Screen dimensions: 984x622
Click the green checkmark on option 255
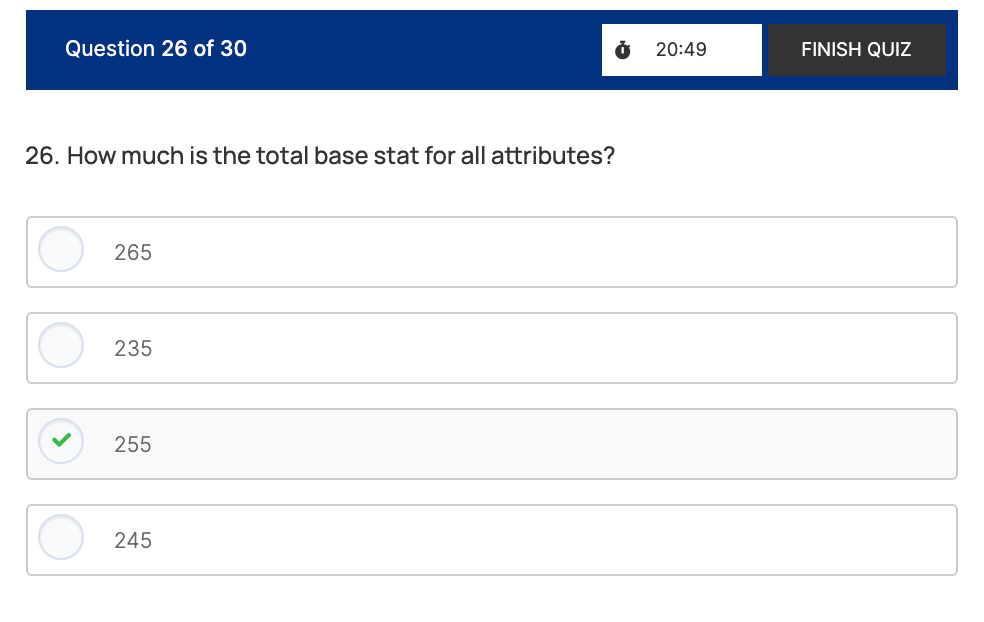pyautogui.click(x=61, y=441)
